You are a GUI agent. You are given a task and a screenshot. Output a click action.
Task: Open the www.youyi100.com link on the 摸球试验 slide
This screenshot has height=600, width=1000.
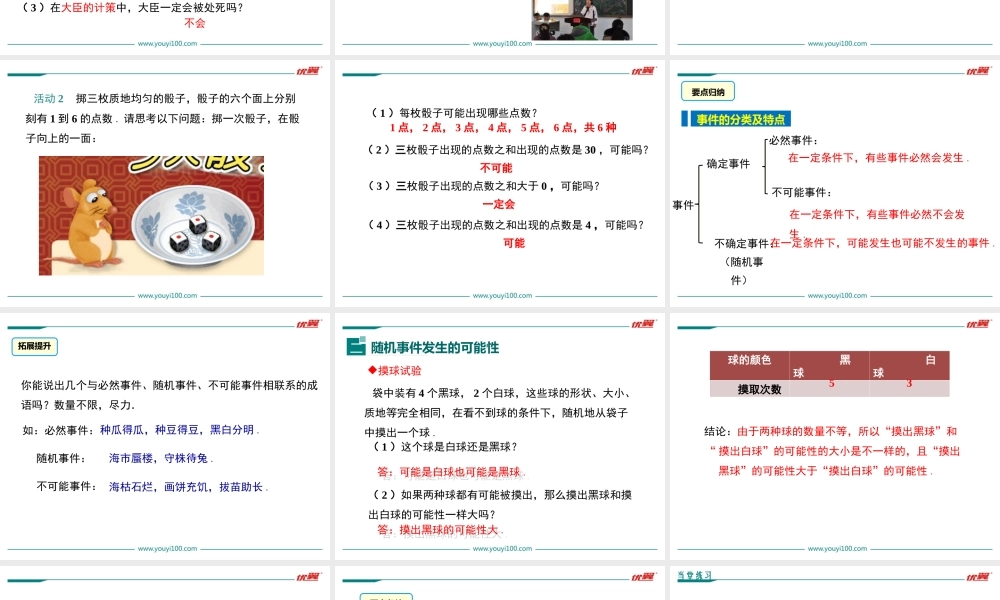(x=500, y=548)
